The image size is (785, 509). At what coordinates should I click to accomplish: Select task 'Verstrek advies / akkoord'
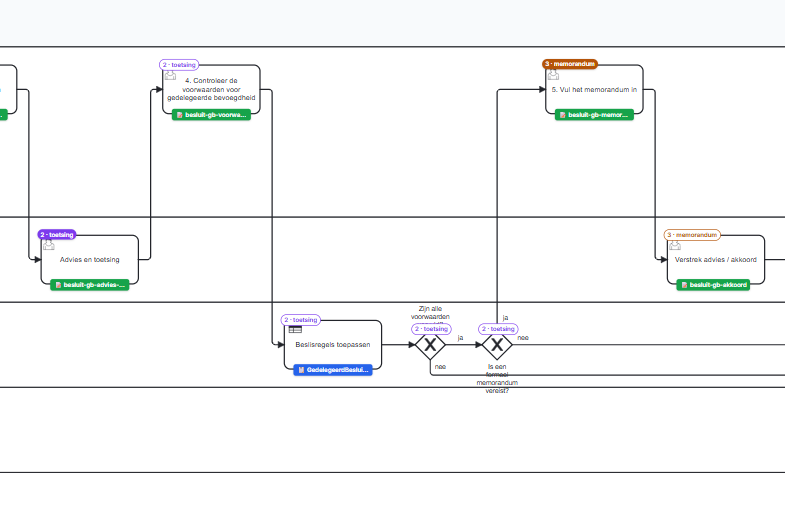[x=716, y=260]
